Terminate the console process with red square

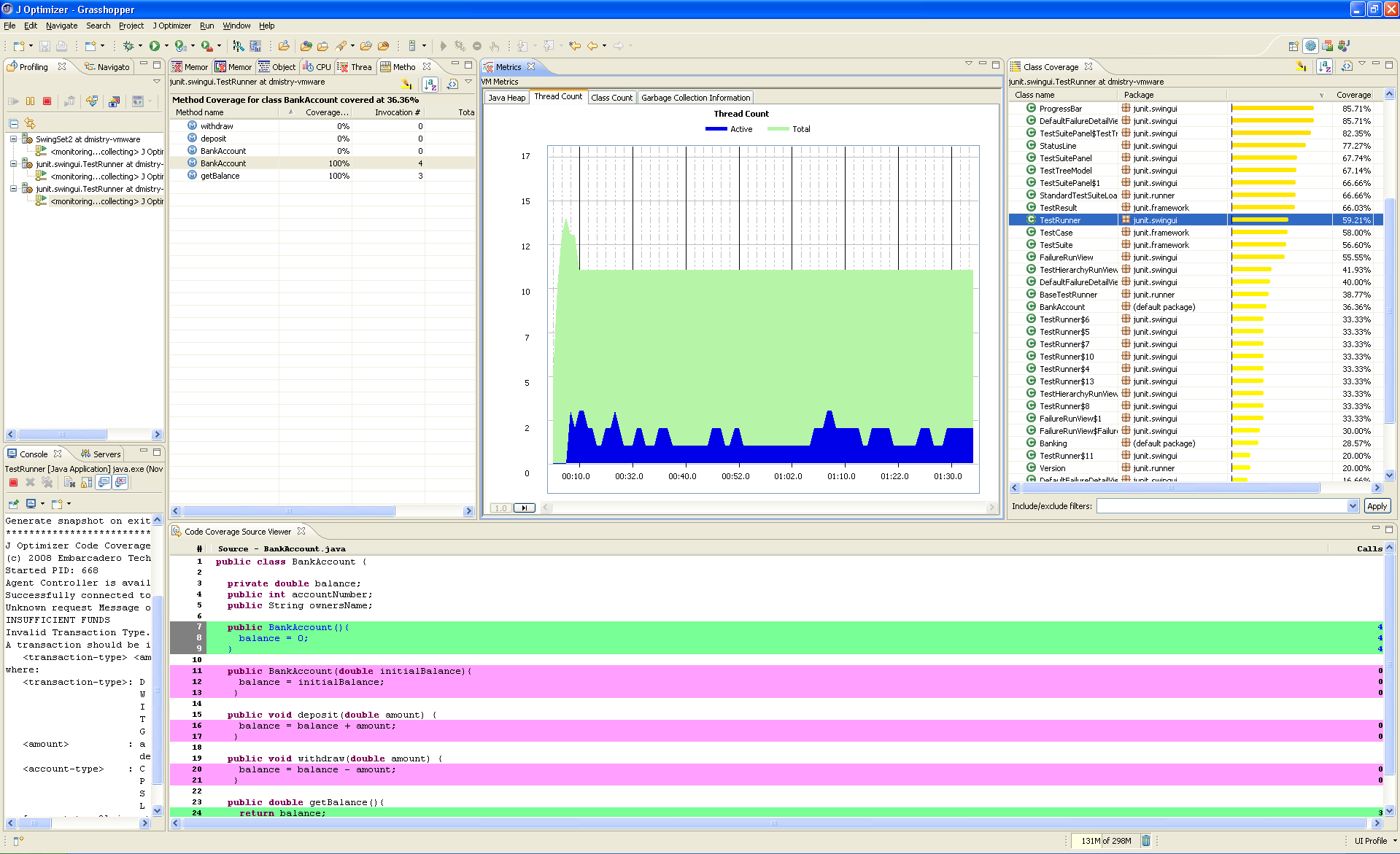pos(13,482)
